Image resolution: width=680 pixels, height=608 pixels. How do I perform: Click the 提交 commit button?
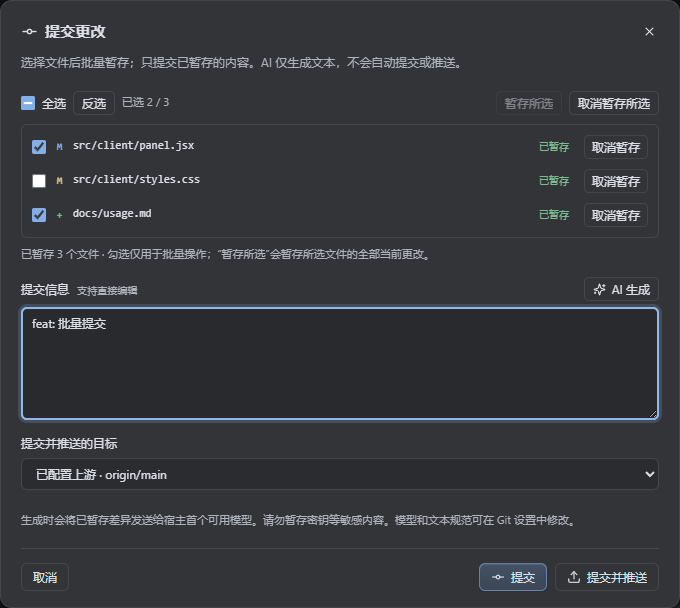(513, 577)
